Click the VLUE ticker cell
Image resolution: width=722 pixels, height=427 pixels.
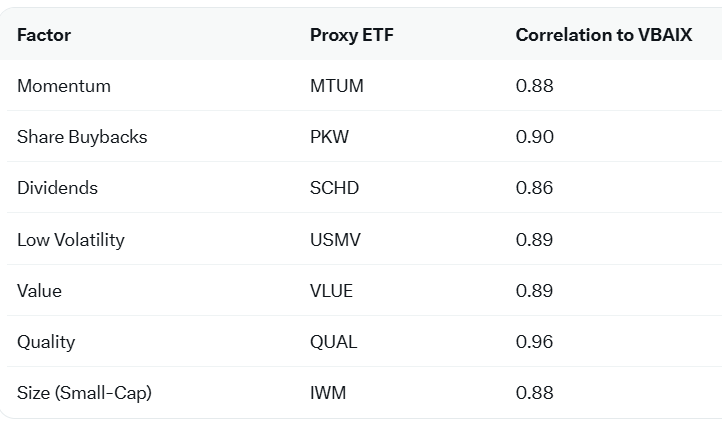331,291
